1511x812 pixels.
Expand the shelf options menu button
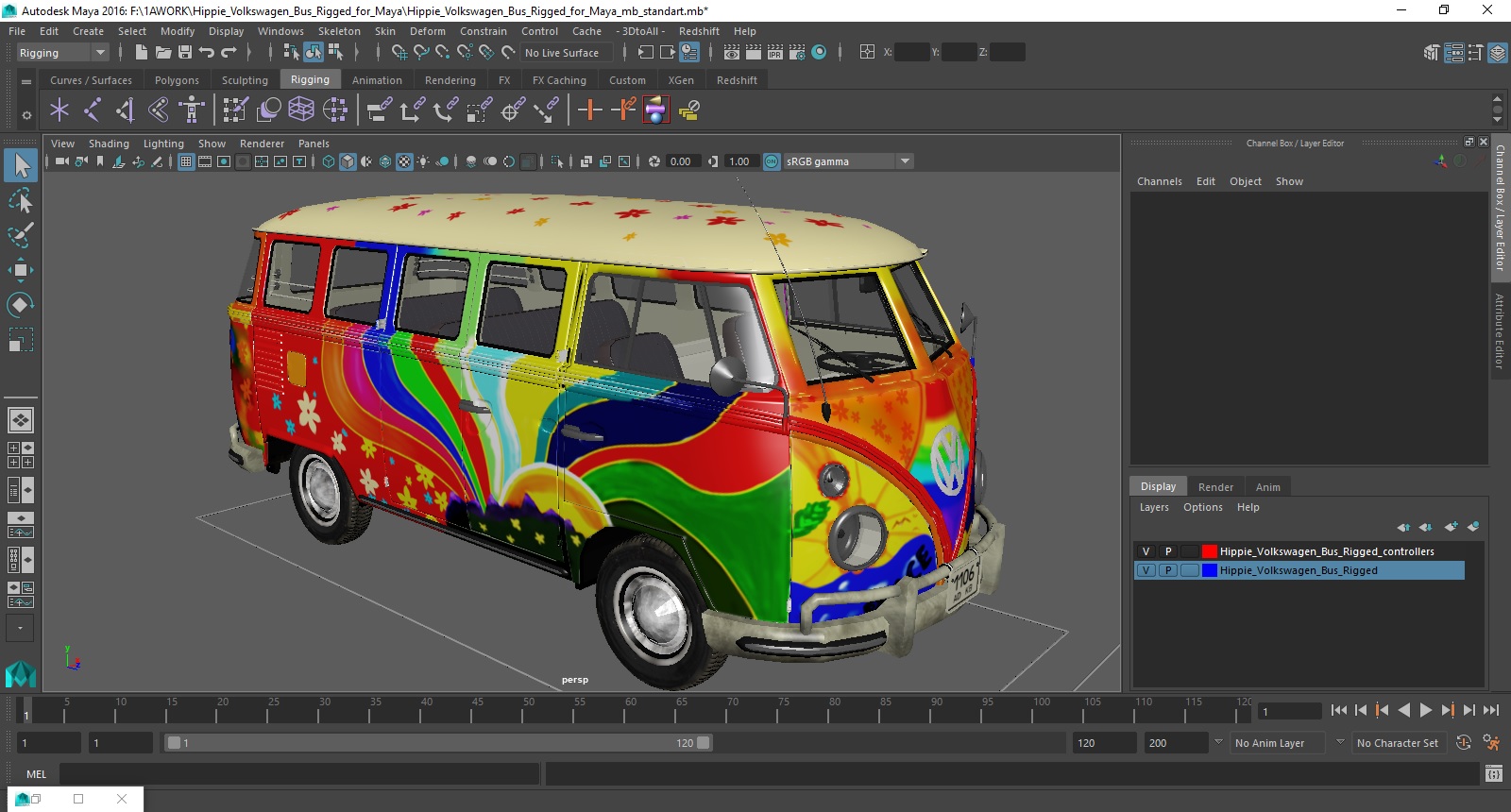point(26,82)
